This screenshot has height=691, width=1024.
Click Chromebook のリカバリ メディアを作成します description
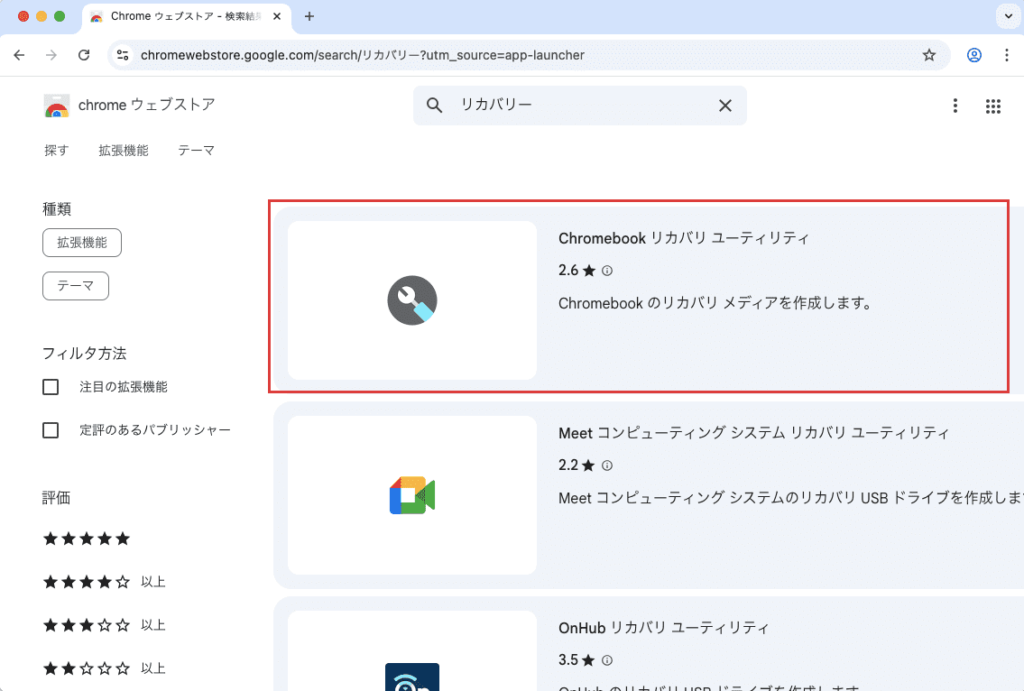click(714, 303)
